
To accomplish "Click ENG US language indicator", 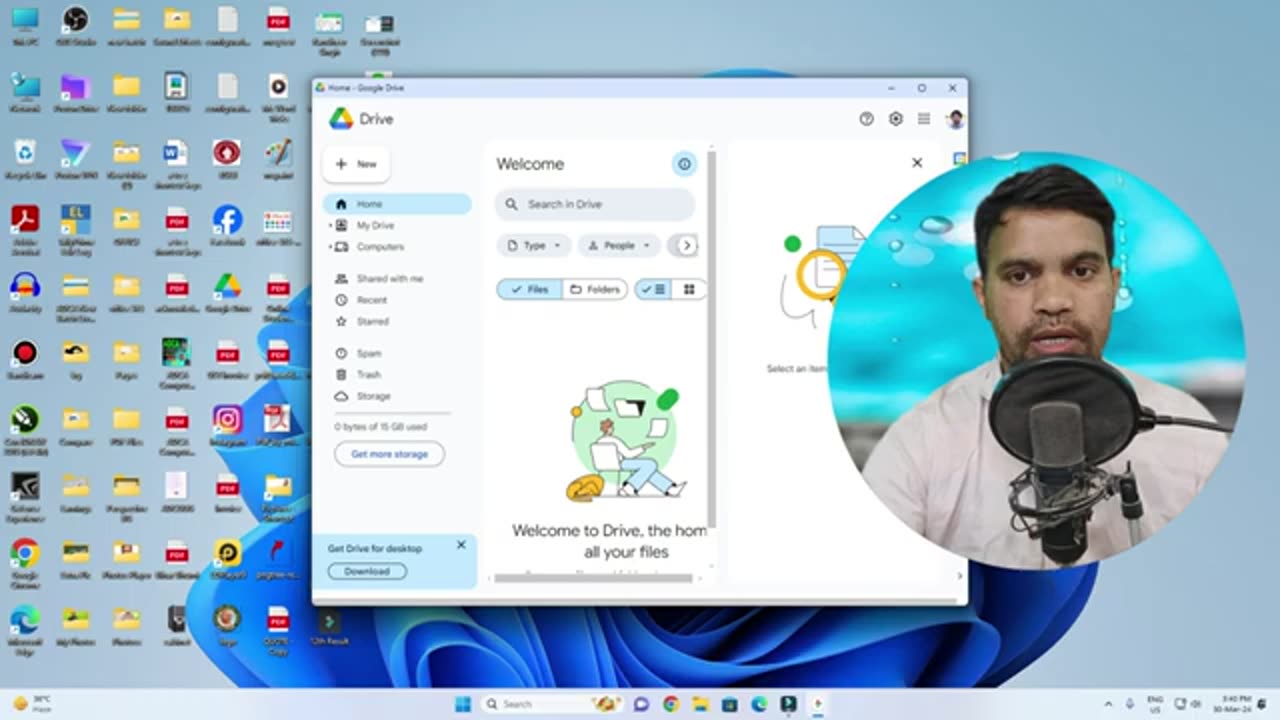I will [1155, 704].
